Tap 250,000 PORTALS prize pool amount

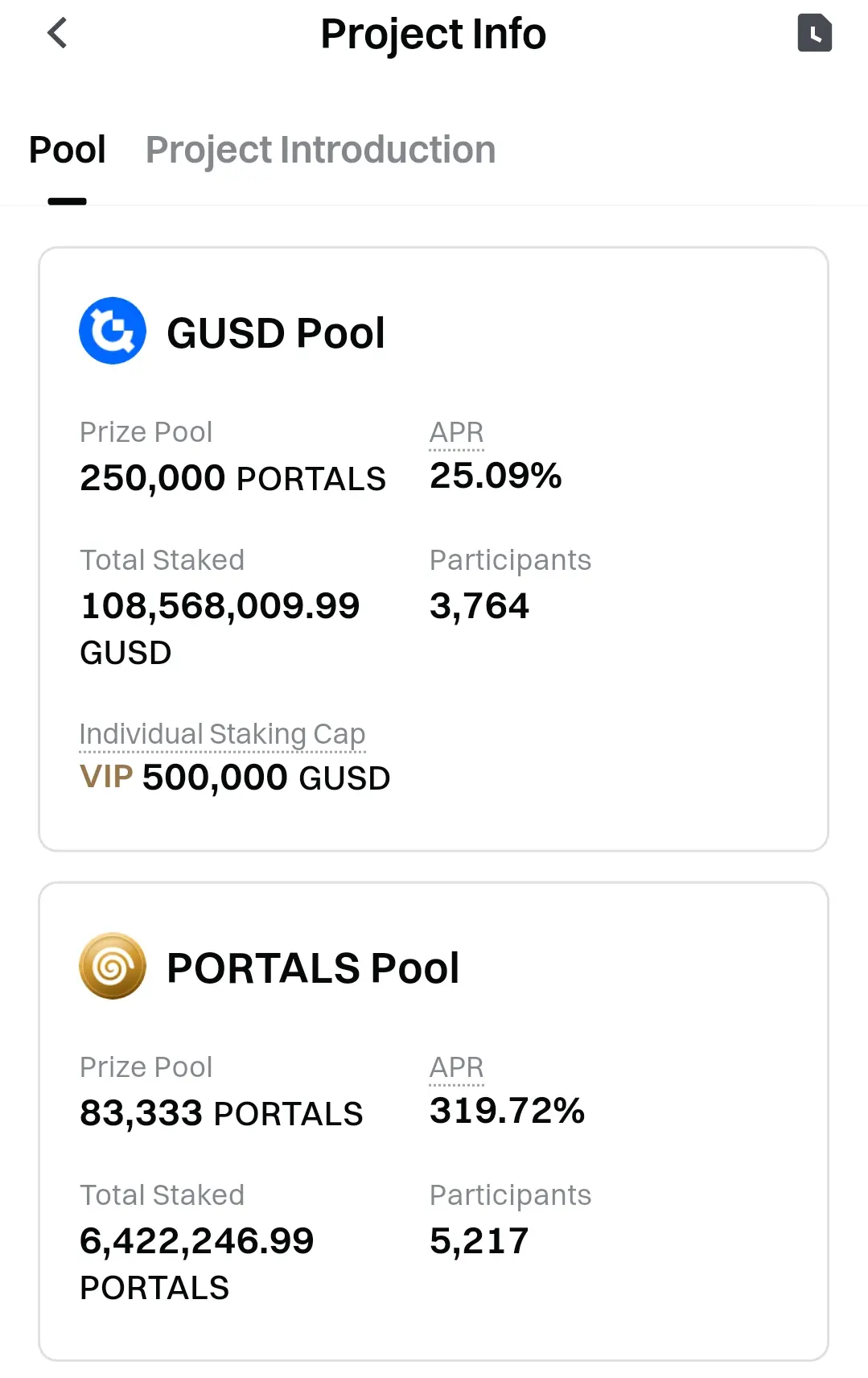[232, 478]
